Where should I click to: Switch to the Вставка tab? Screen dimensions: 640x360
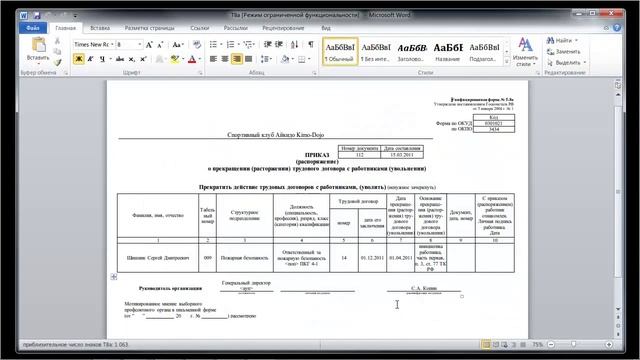[100, 28]
